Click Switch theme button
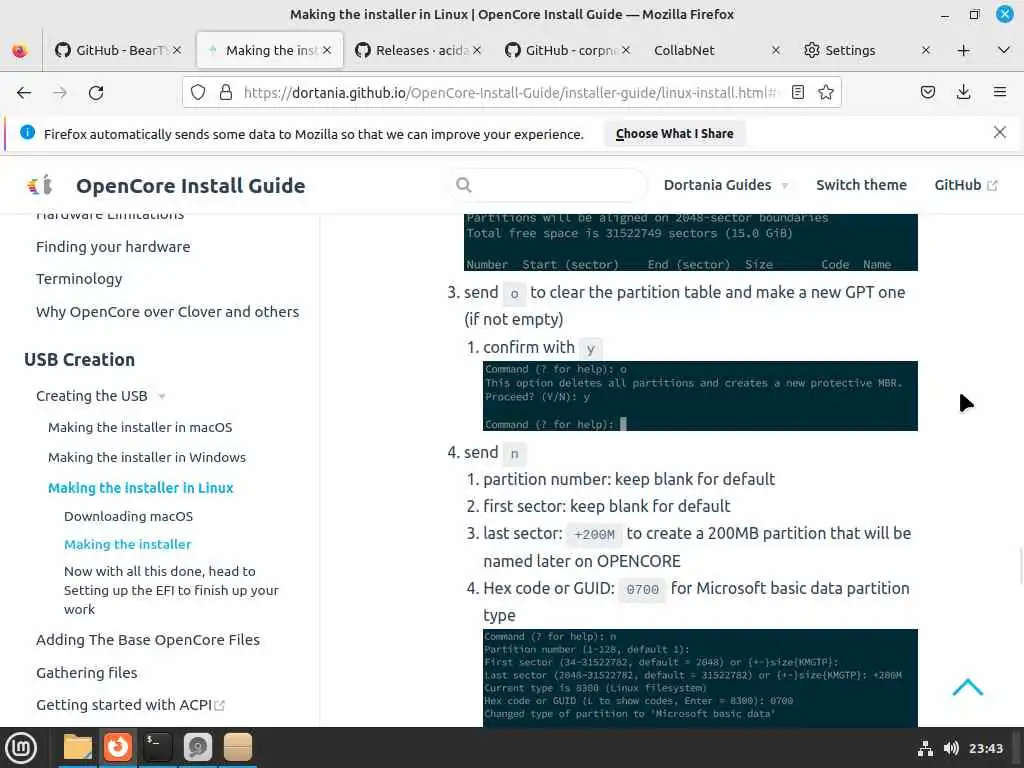Screen dimensions: 1024x768 tap(861, 185)
